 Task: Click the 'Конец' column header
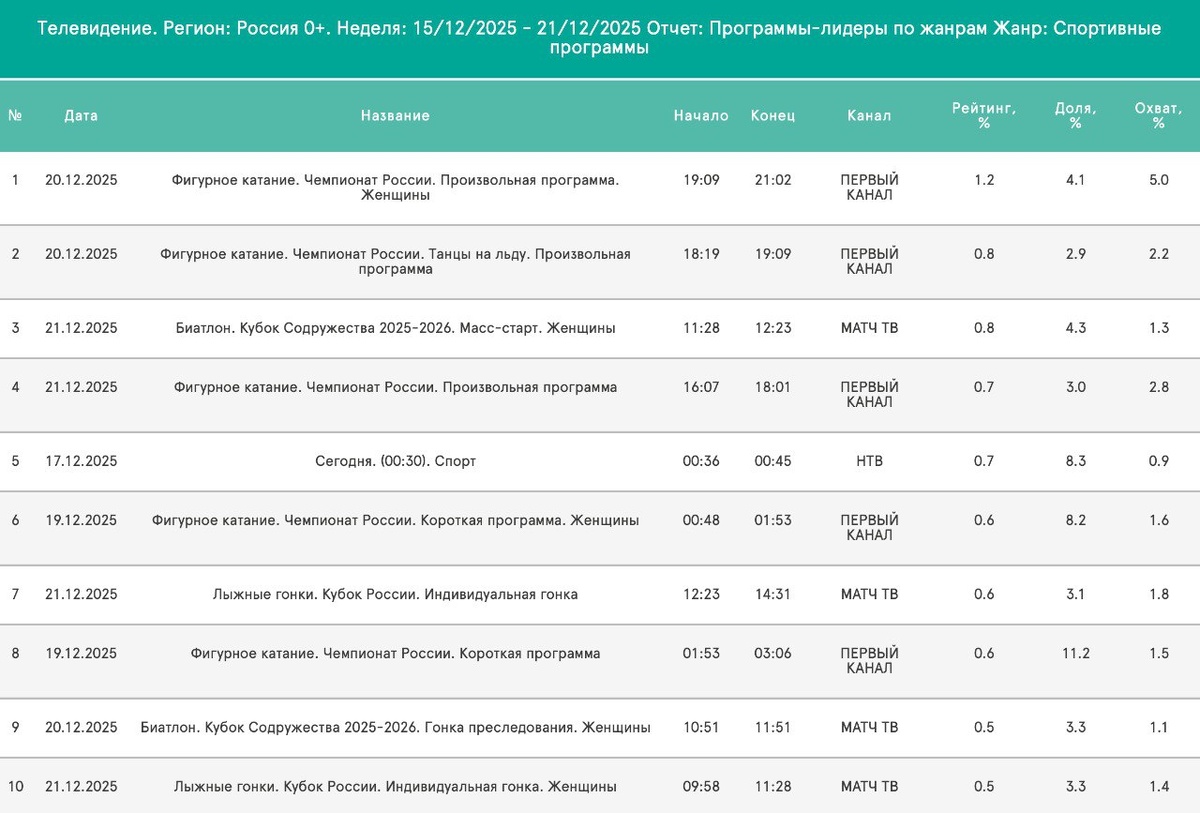[773, 116]
